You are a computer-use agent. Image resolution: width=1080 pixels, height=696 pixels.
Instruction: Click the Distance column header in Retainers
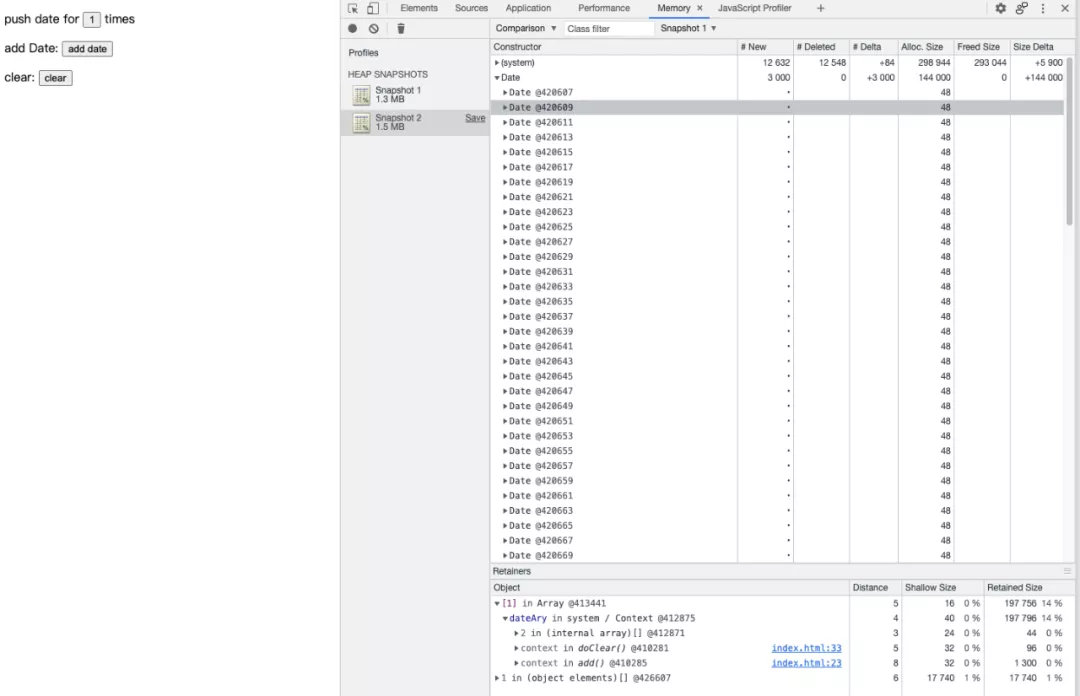(875, 588)
